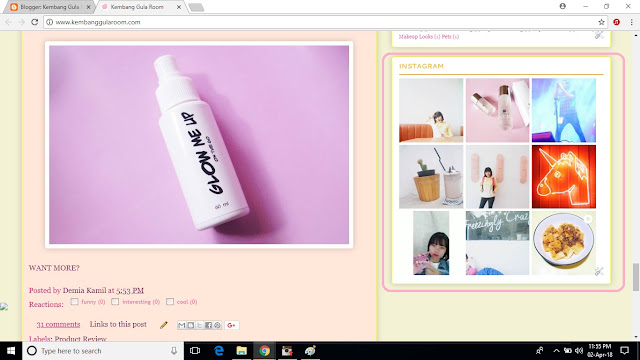Open the 31 comments link
Screen dimensions: 640x360
pyautogui.click(x=58, y=324)
